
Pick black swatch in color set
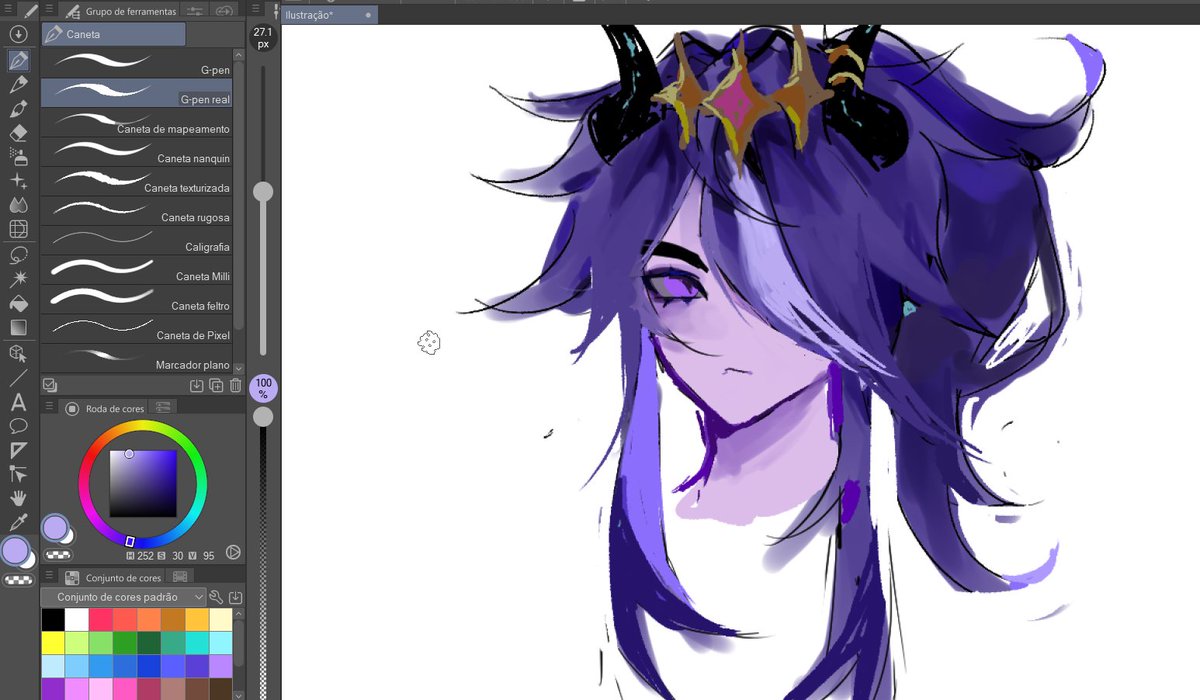tap(53, 619)
